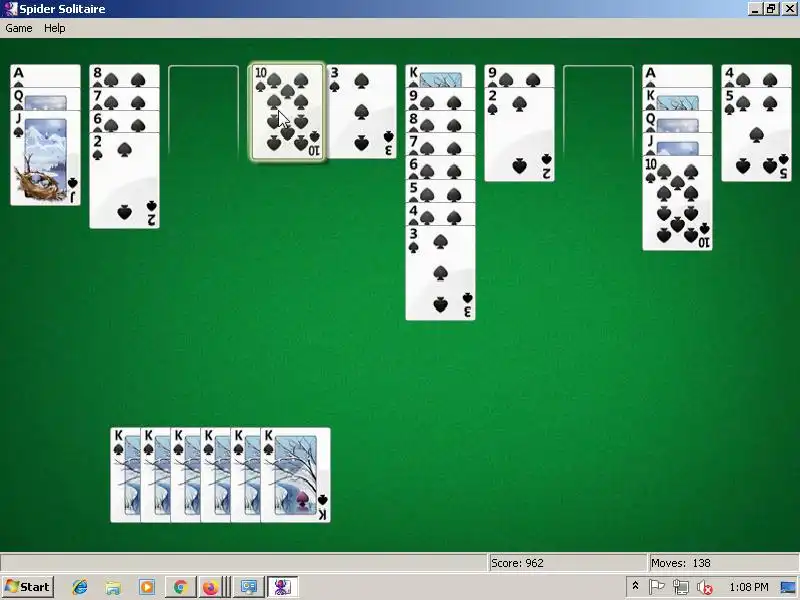Click the Ace sitting above the King
This screenshot has width=800, height=600.
678,76
